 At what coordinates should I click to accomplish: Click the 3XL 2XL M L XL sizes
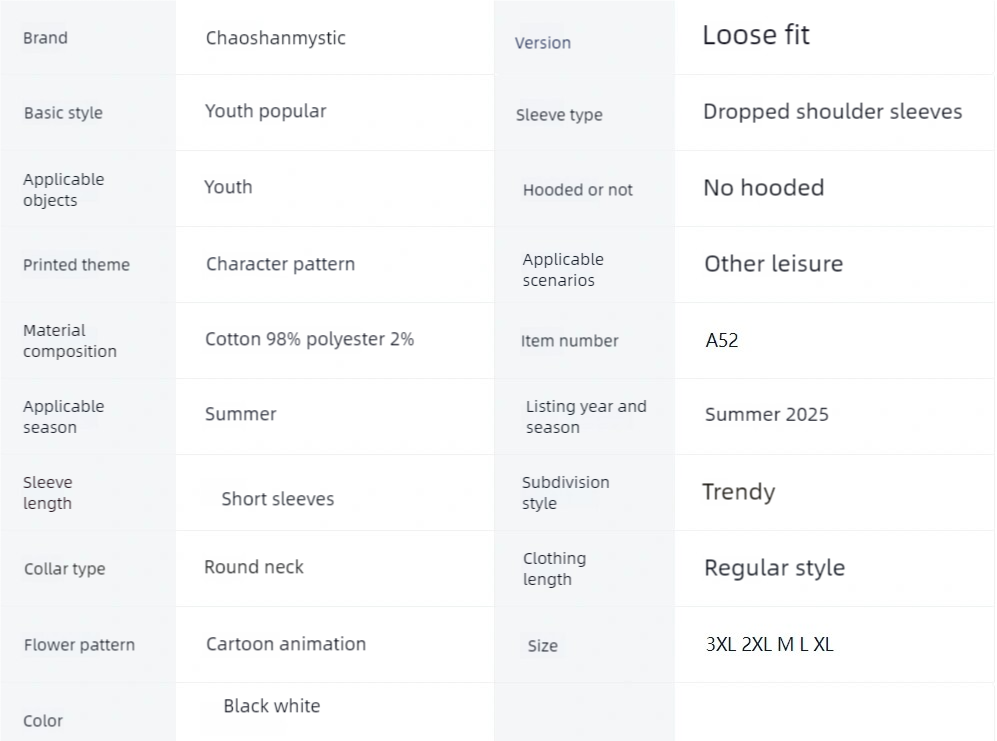(769, 644)
